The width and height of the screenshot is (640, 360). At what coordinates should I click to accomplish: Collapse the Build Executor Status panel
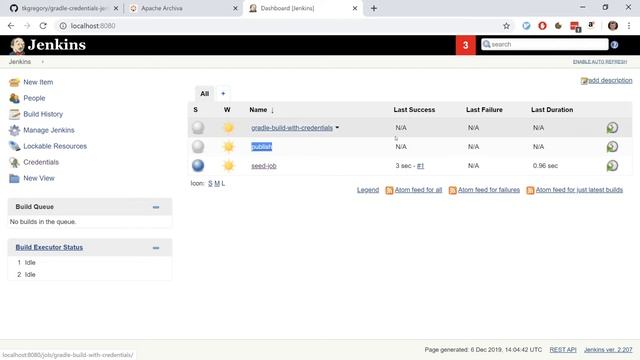(156, 248)
